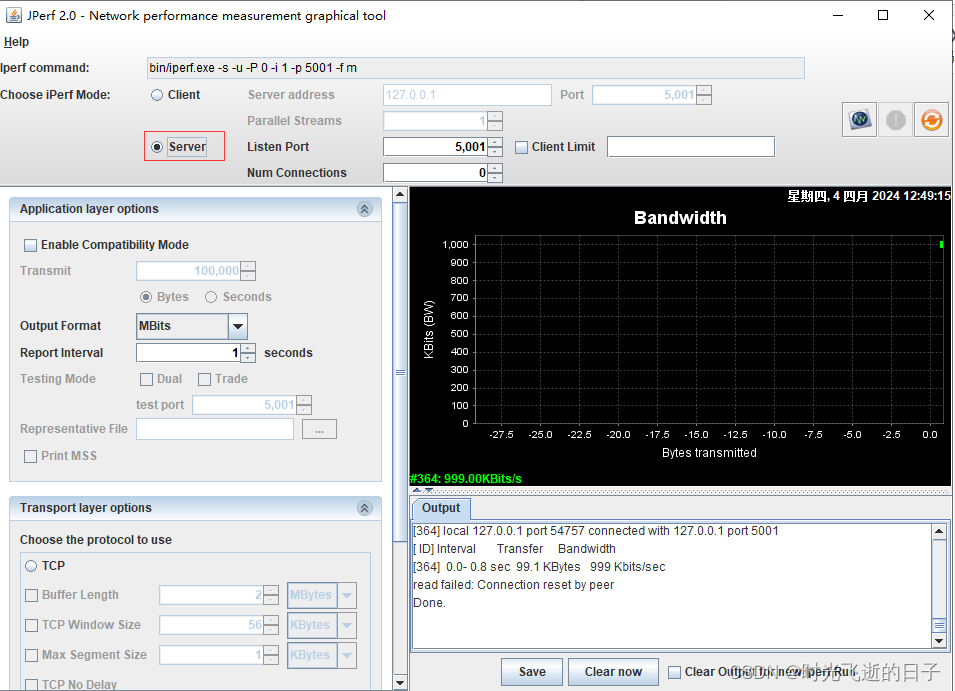This screenshot has height=691, width=955.
Task: Open the Output Format dropdown
Action: [x=237, y=326]
